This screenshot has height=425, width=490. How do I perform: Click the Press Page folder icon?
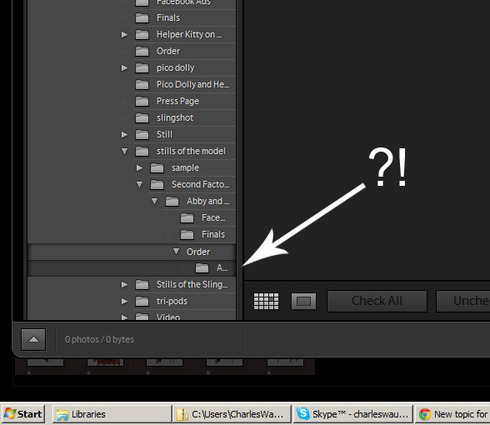coord(142,101)
